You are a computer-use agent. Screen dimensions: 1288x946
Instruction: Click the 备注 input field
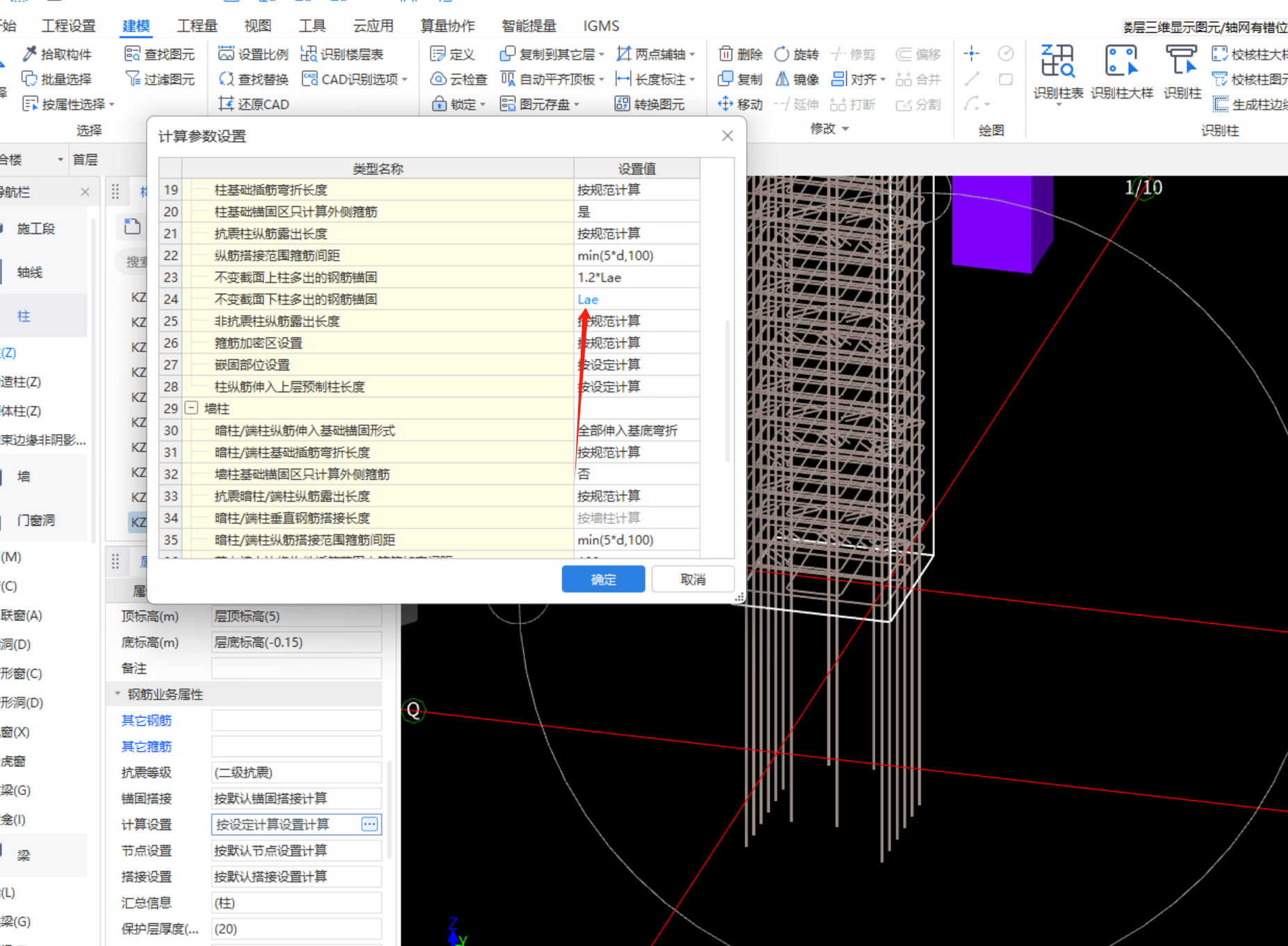[x=297, y=668]
